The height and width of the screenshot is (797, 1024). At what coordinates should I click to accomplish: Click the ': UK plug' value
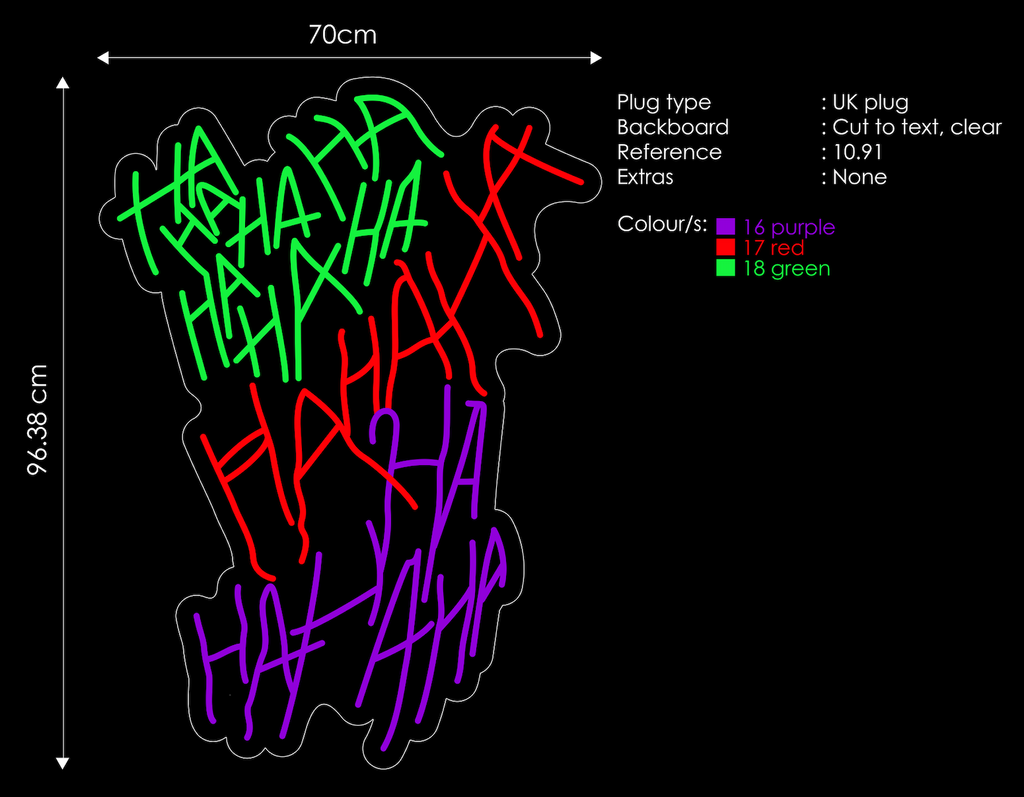pyautogui.click(x=865, y=103)
